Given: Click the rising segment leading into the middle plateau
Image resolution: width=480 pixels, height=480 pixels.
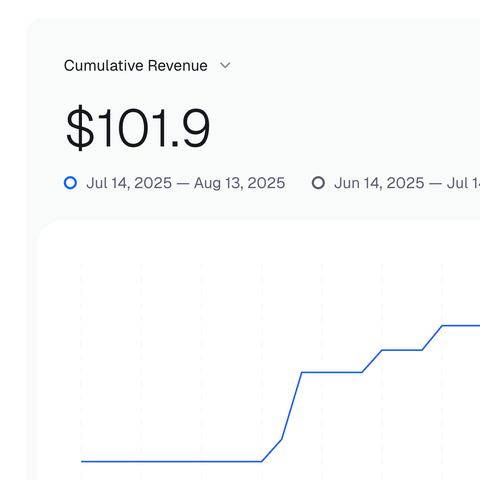Looking at the screenshot, I should pos(372,361).
